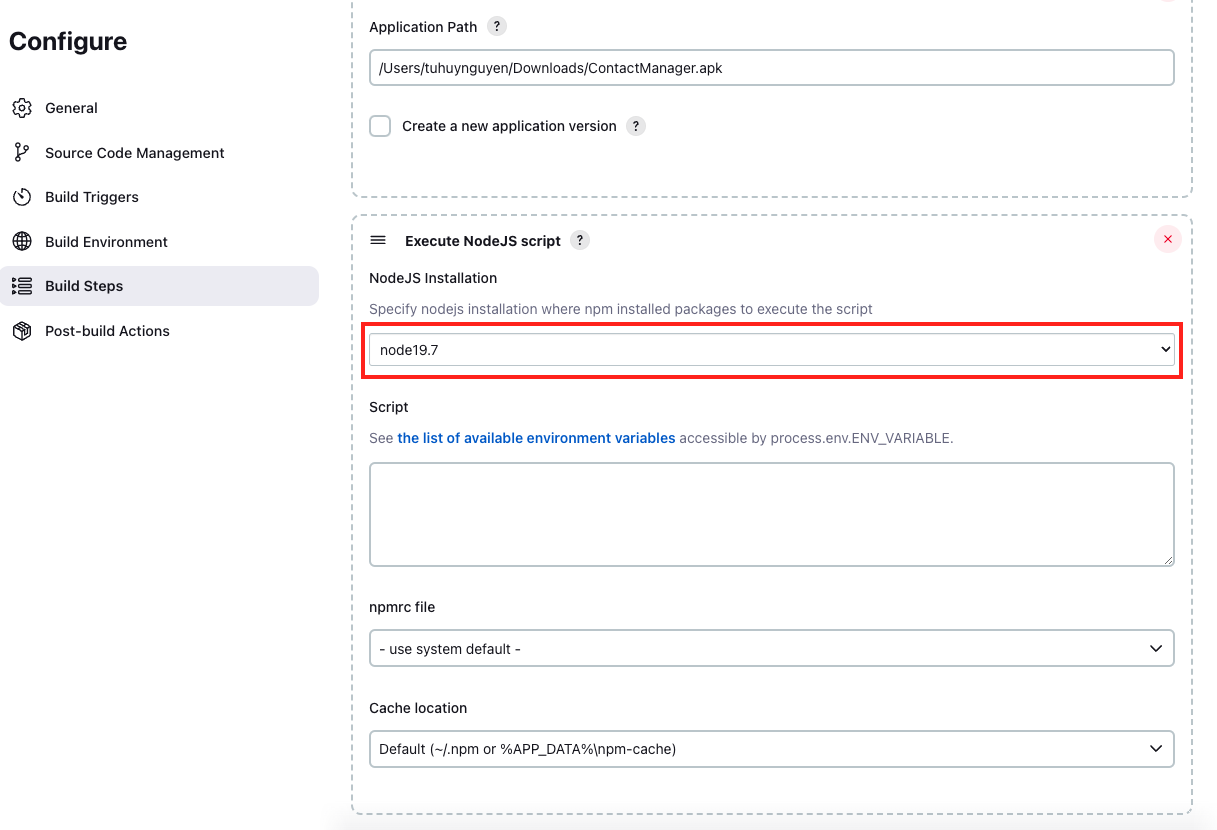Click the 'Specify nodejs installation' description text

[x=621, y=309]
